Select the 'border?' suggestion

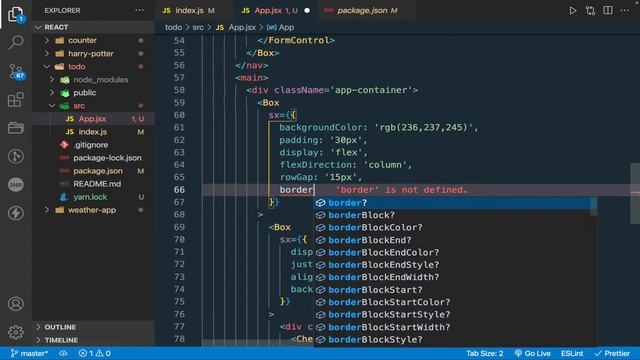pos(452,203)
